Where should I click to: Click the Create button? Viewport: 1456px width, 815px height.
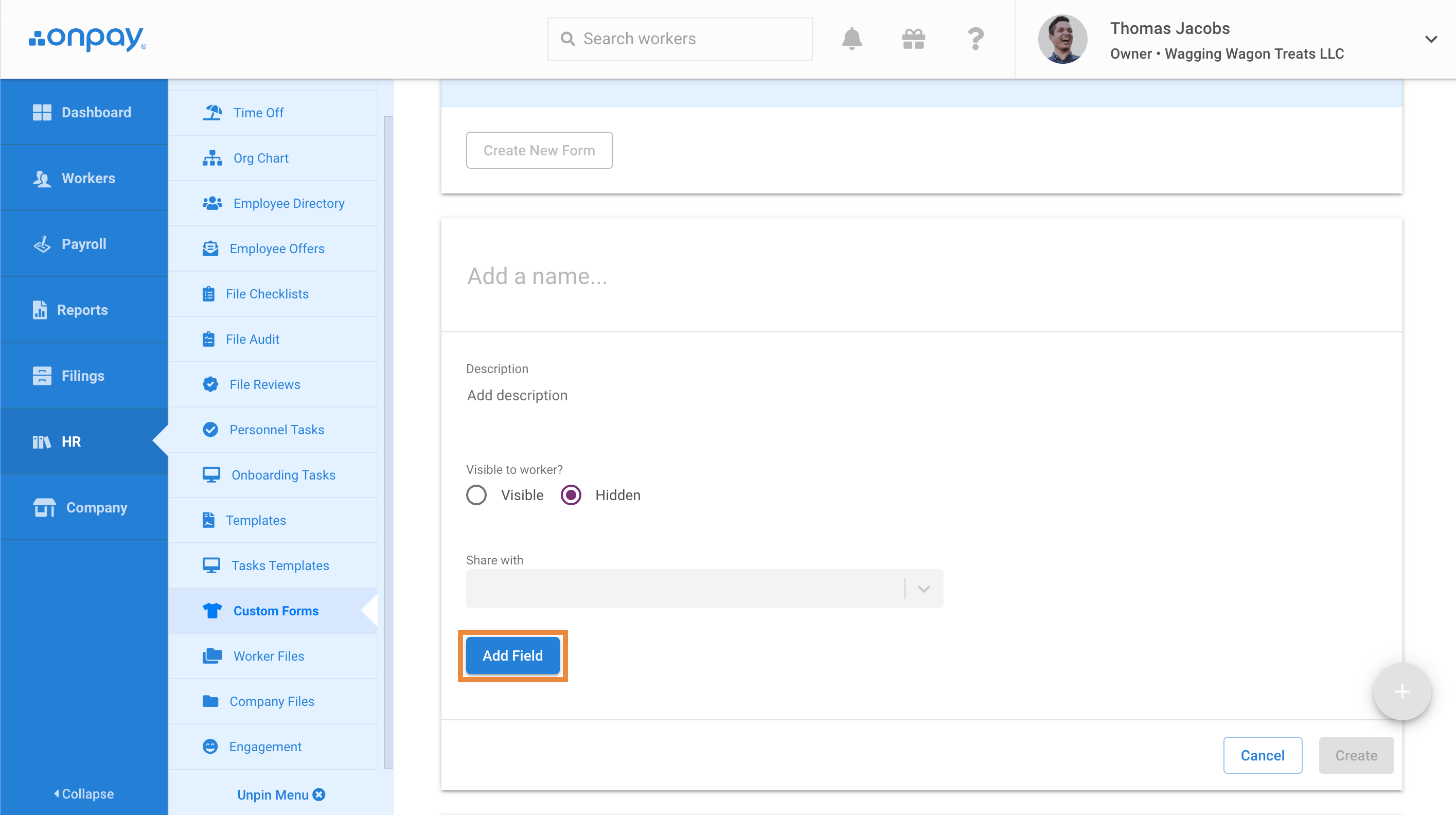click(x=1356, y=755)
